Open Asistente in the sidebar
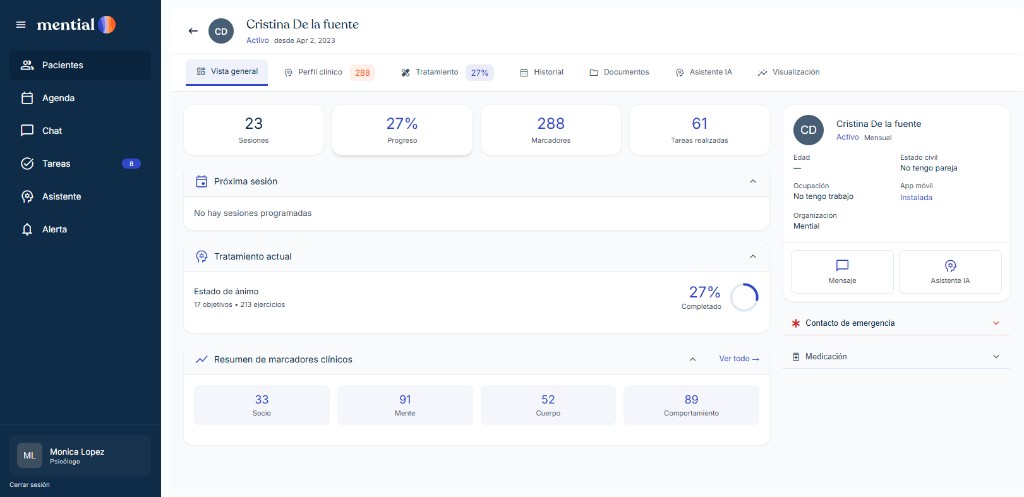This screenshot has height=497, width=1024. coord(80,197)
